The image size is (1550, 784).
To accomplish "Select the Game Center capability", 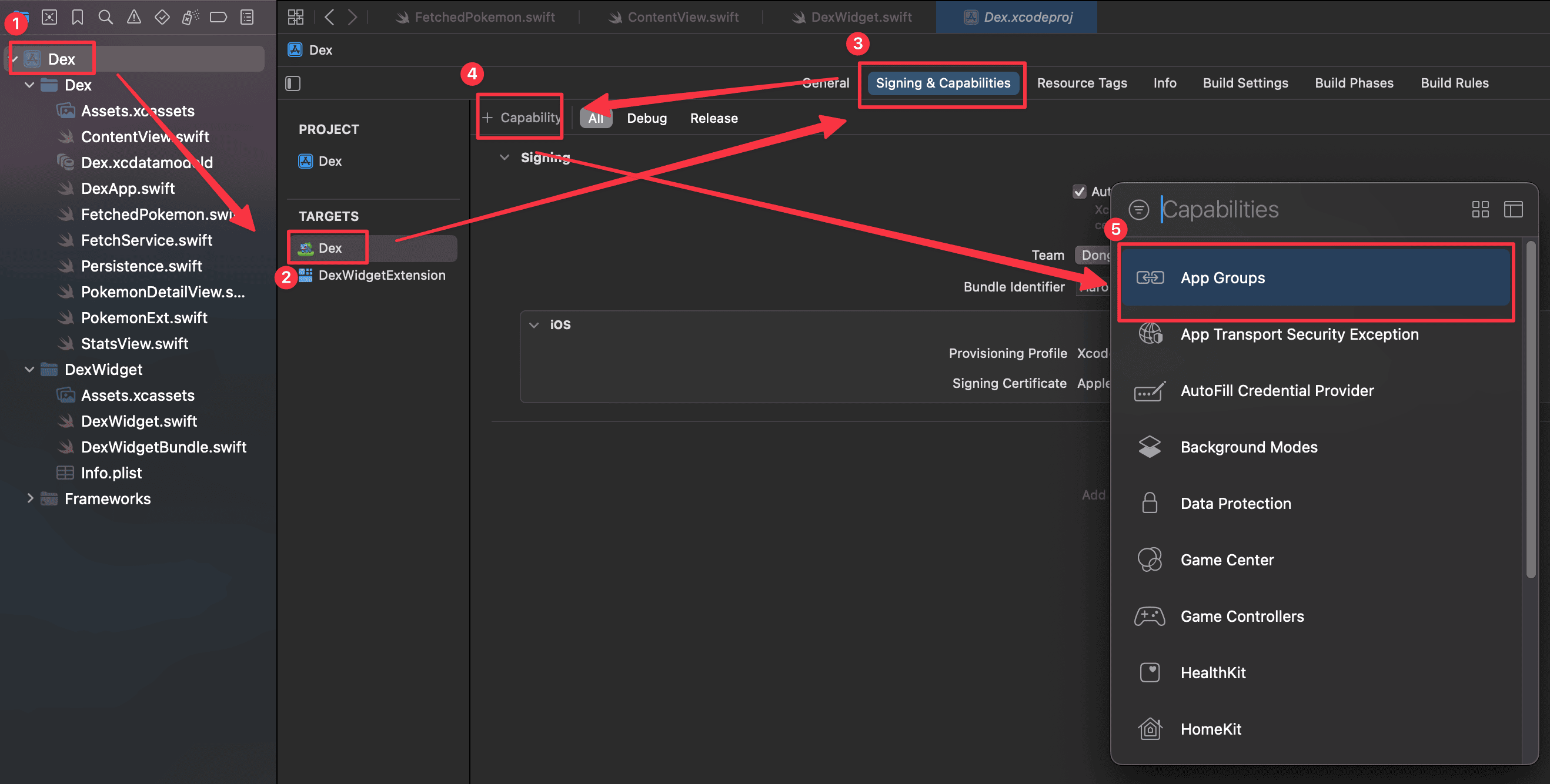I will [x=1316, y=560].
